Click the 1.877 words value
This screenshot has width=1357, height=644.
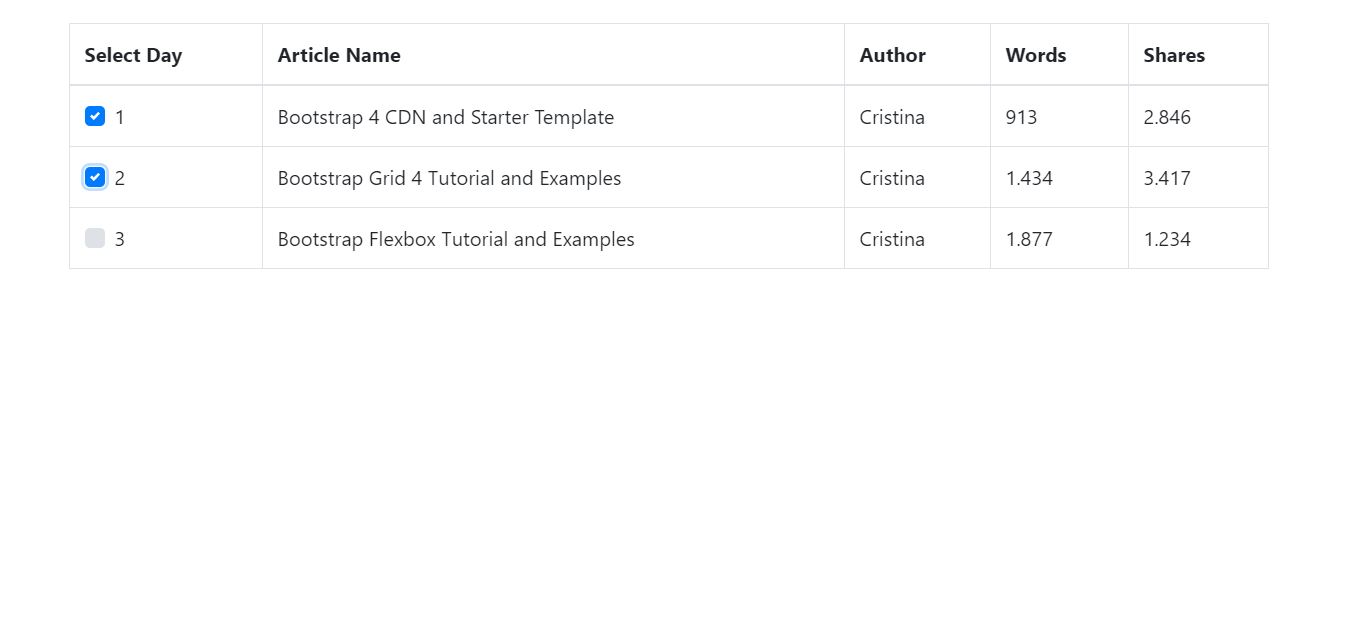pyautogui.click(x=1028, y=239)
